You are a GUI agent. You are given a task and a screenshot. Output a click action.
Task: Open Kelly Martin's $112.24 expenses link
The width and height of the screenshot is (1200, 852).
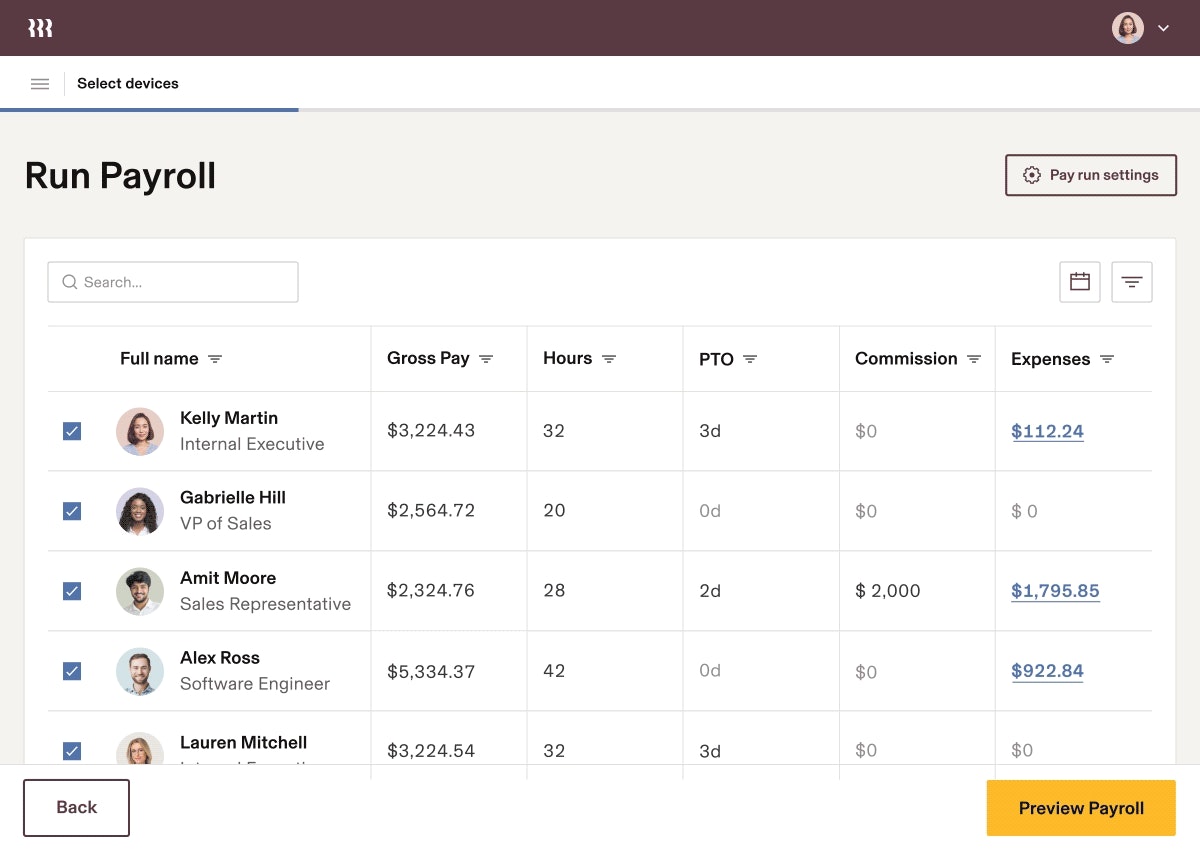1047,431
